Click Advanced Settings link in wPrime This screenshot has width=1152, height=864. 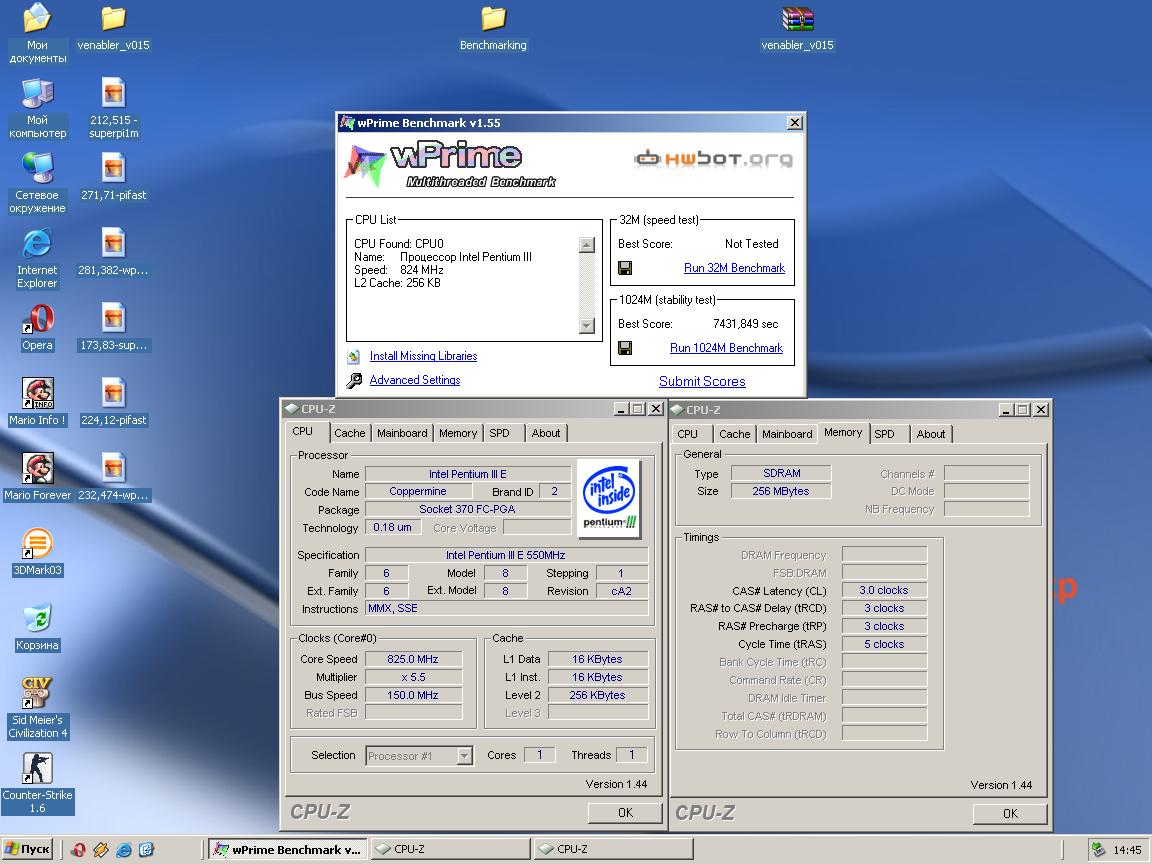[415, 380]
